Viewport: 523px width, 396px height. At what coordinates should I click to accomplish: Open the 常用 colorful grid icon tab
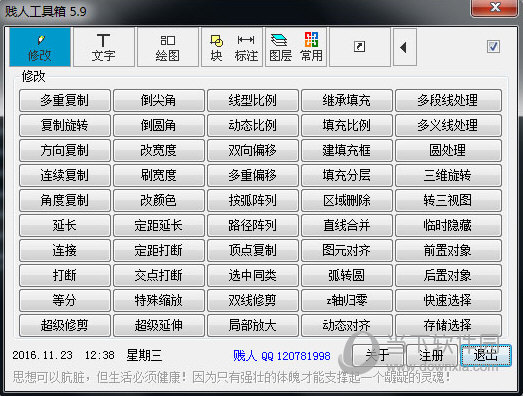coord(311,47)
